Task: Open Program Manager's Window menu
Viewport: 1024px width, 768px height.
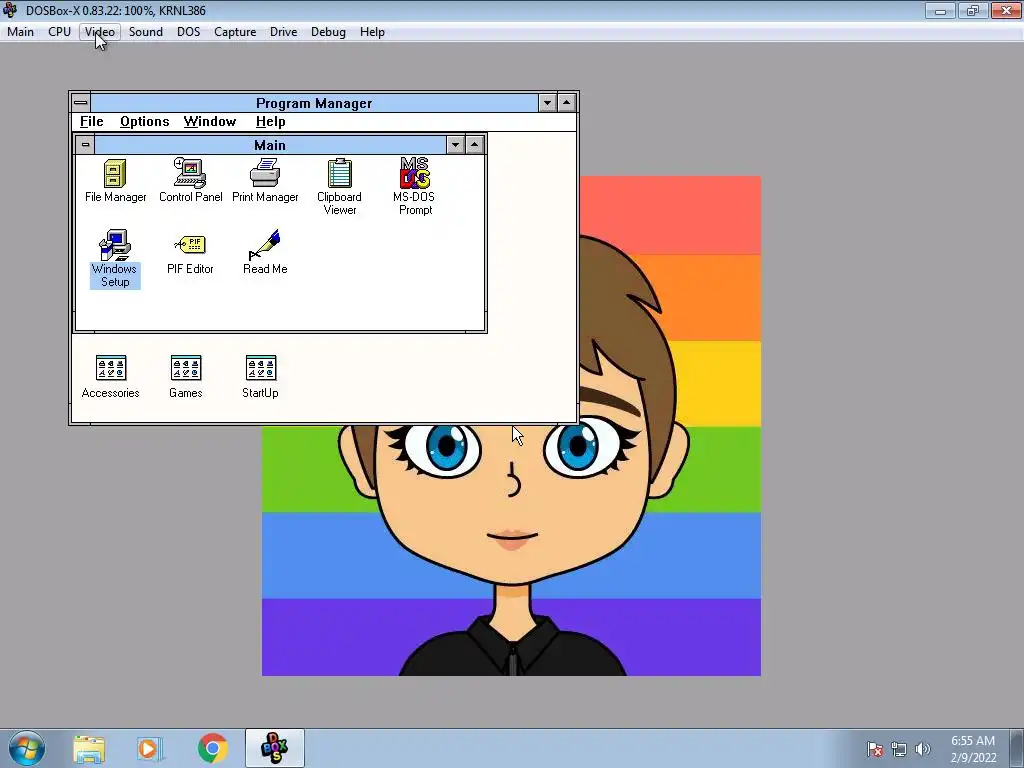Action: [210, 121]
